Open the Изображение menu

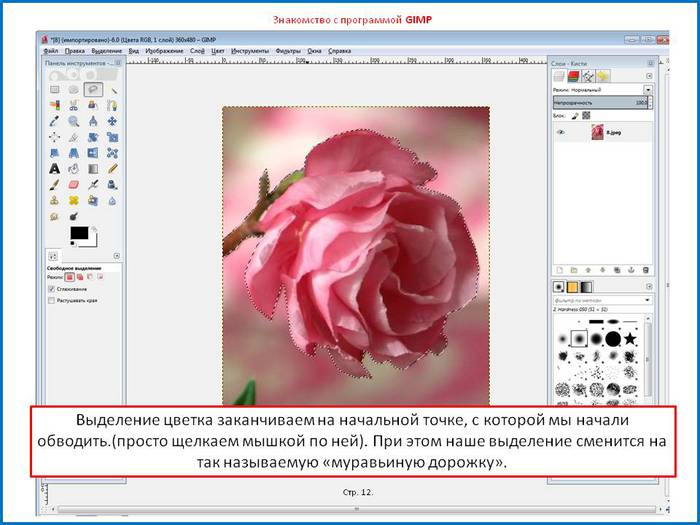coord(164,51)
